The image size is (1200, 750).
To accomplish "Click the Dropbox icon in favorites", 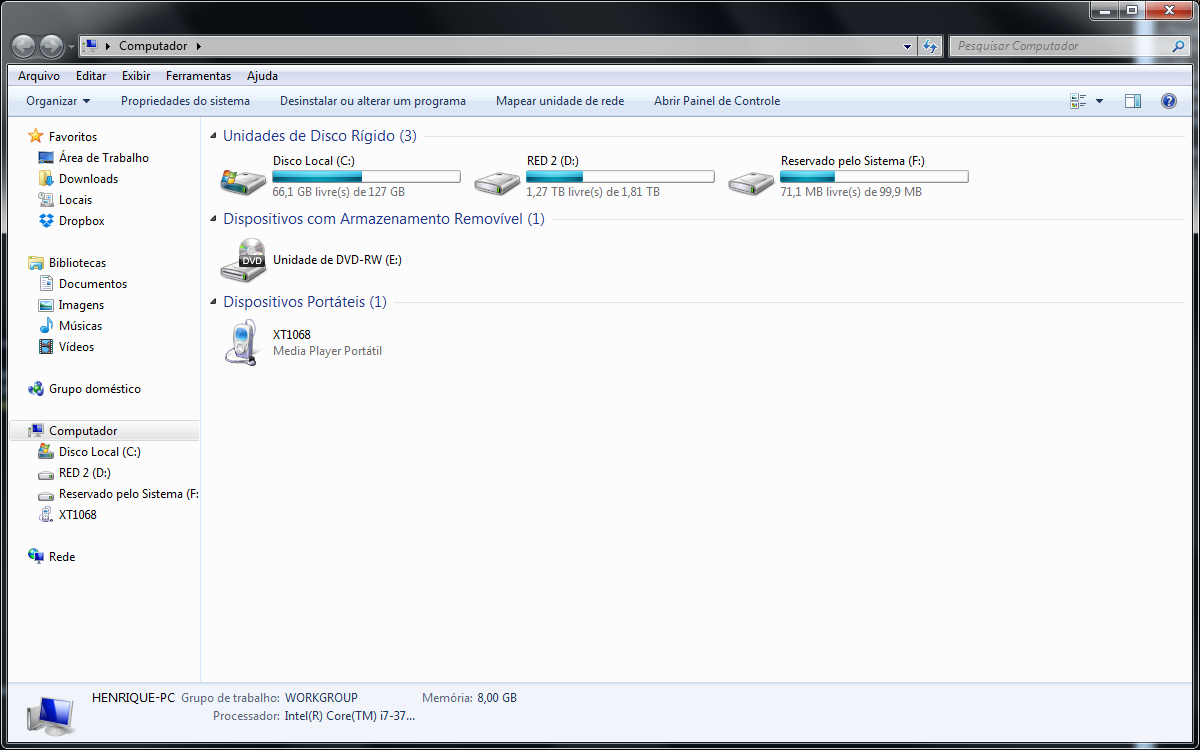I will [x=46, y=221].
